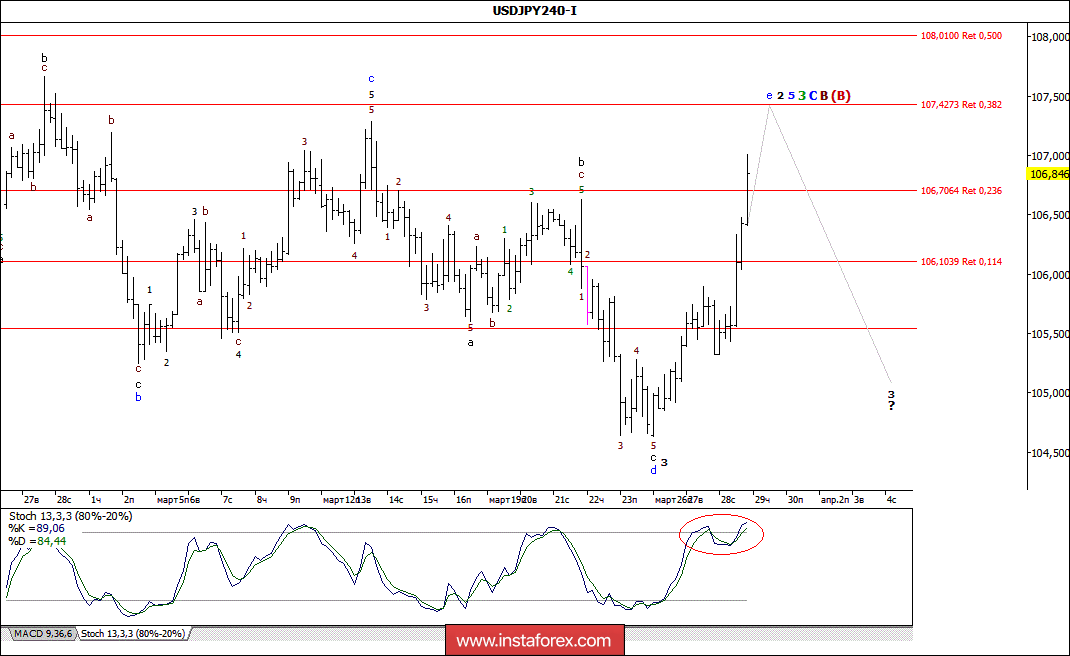Click the %K=89,06 stochastic readout

click(35, 528)
